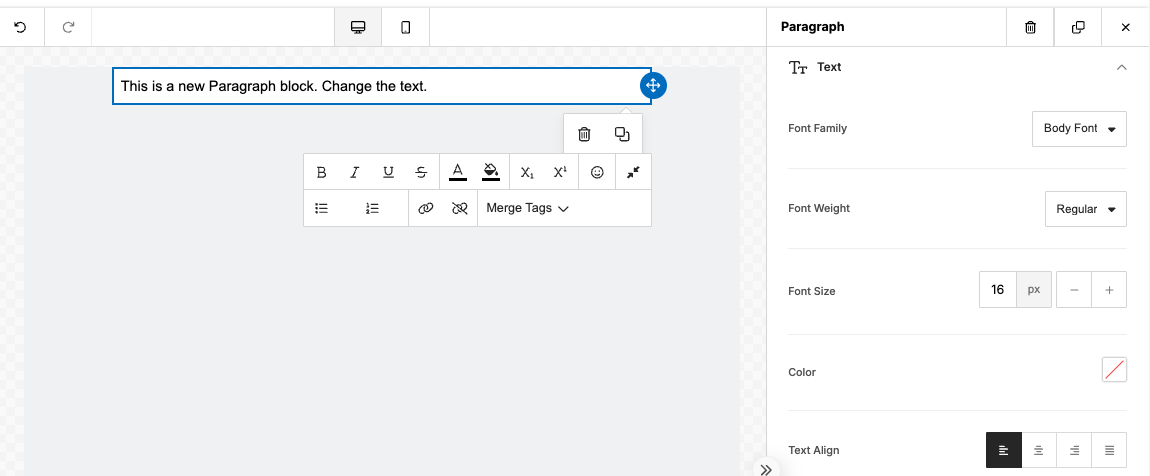The image size is (1150, 476).
Task: Insert a bulleted list
Action: click(321, 208)
